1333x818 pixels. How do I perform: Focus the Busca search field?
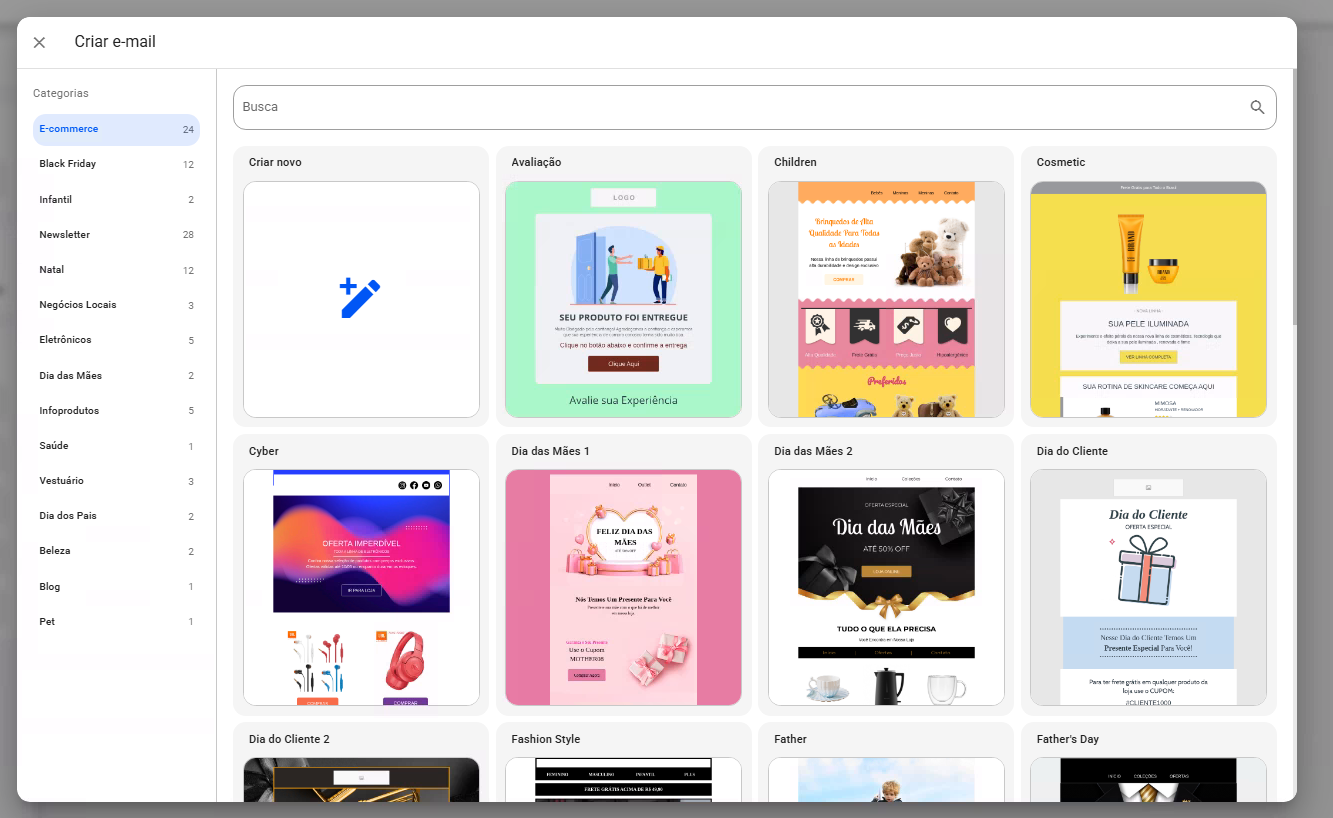[x=755, y=107]
